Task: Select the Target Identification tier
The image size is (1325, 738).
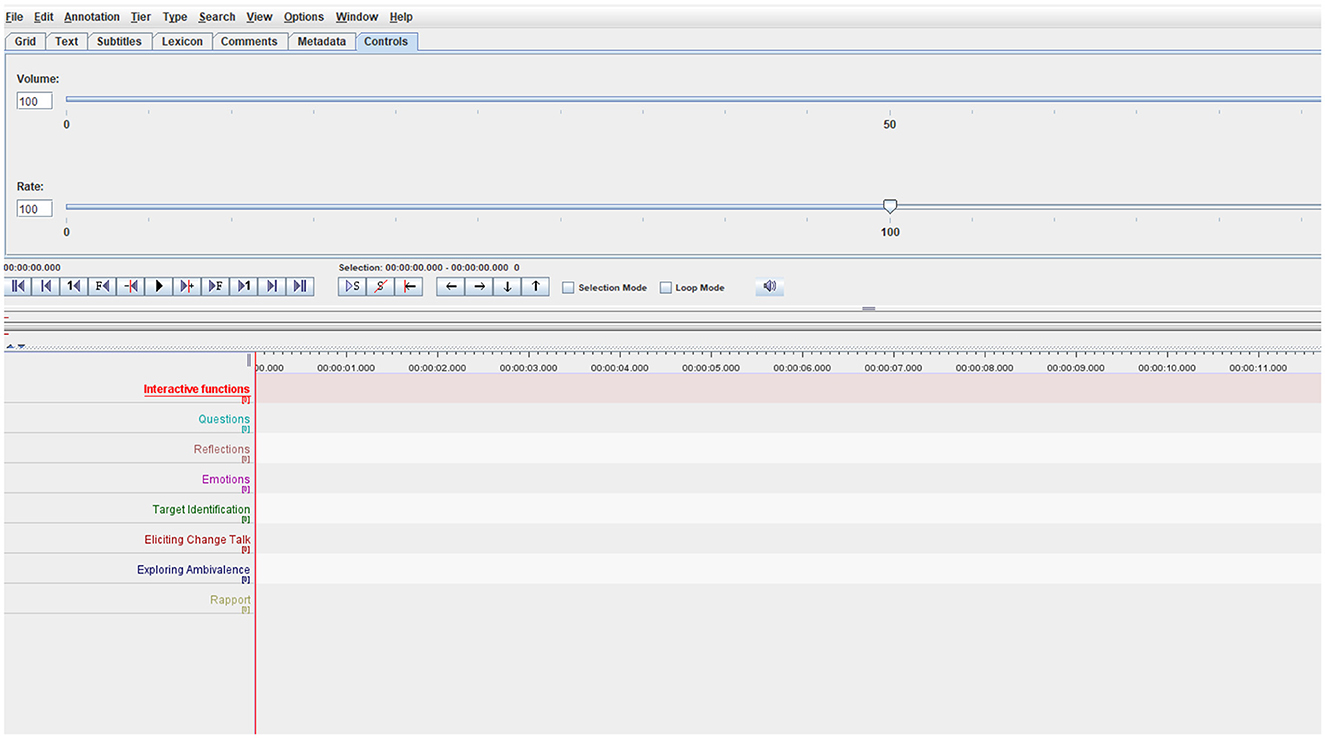Action: [x=201, y=509]
